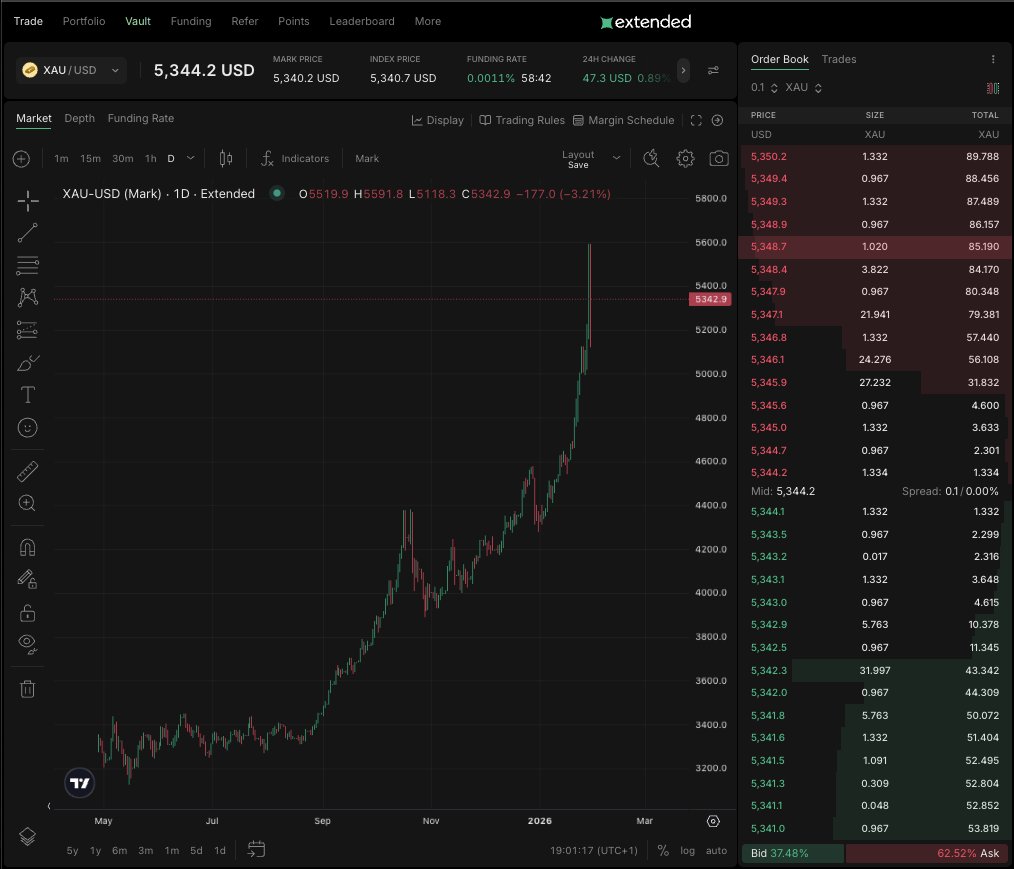Open the TradingView logo link
The height and width of the screenshot is (869, 1014).
coord(80,783)
